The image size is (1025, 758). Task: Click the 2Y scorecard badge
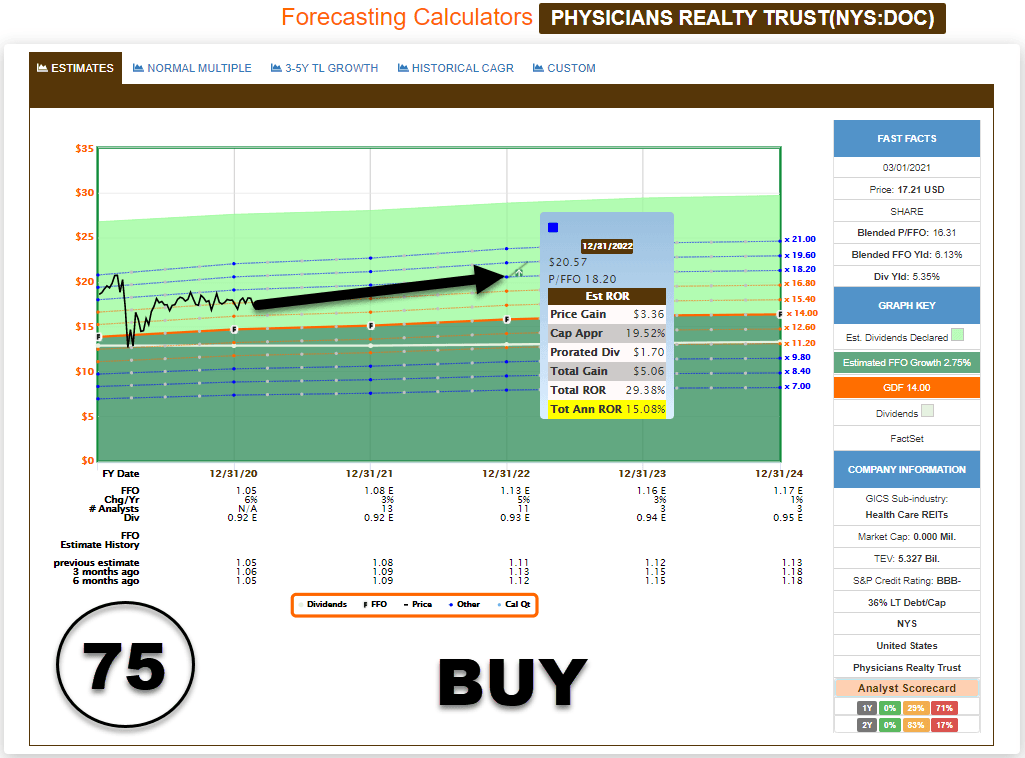click(867, 725)
